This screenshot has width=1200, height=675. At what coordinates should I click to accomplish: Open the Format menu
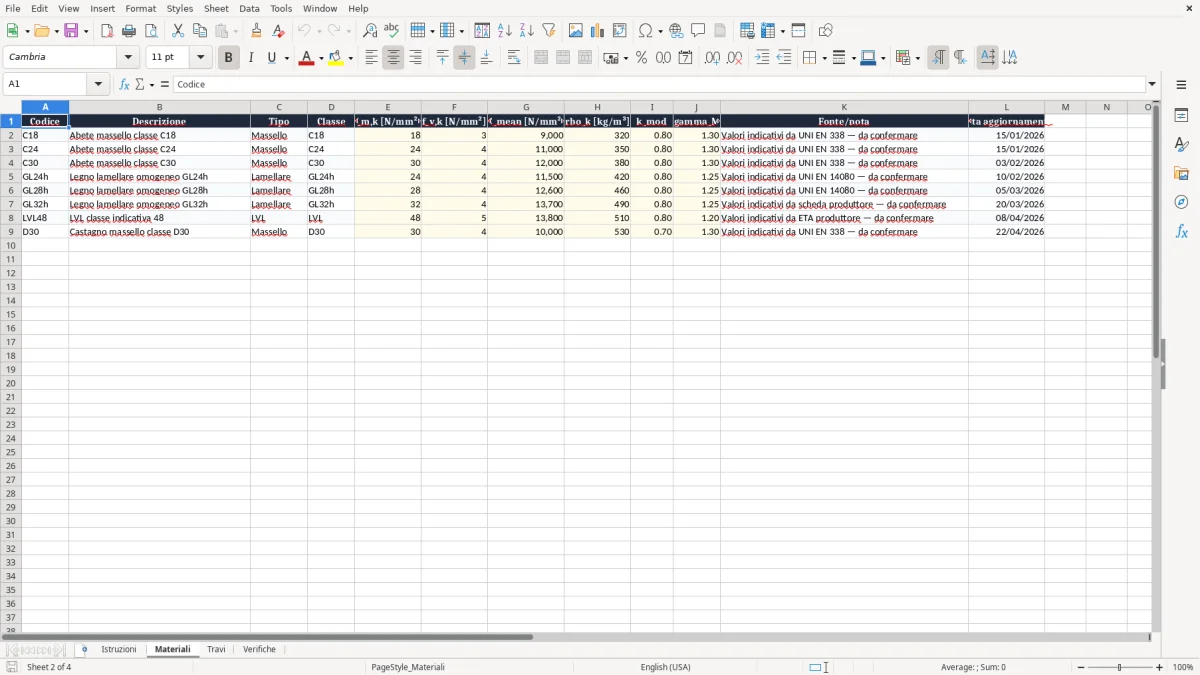[x=141, y=8]
